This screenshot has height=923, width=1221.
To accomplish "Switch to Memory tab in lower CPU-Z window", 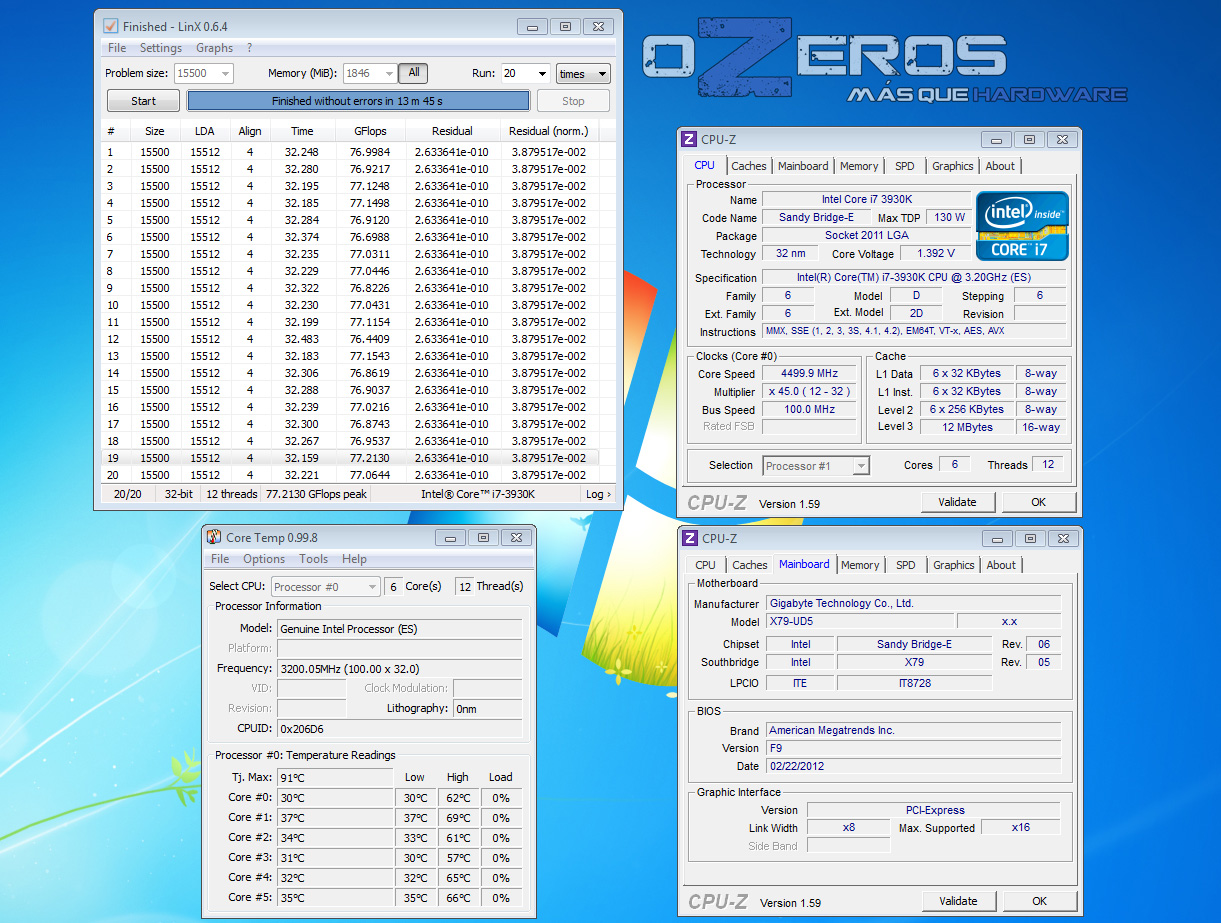I will 860,565.
